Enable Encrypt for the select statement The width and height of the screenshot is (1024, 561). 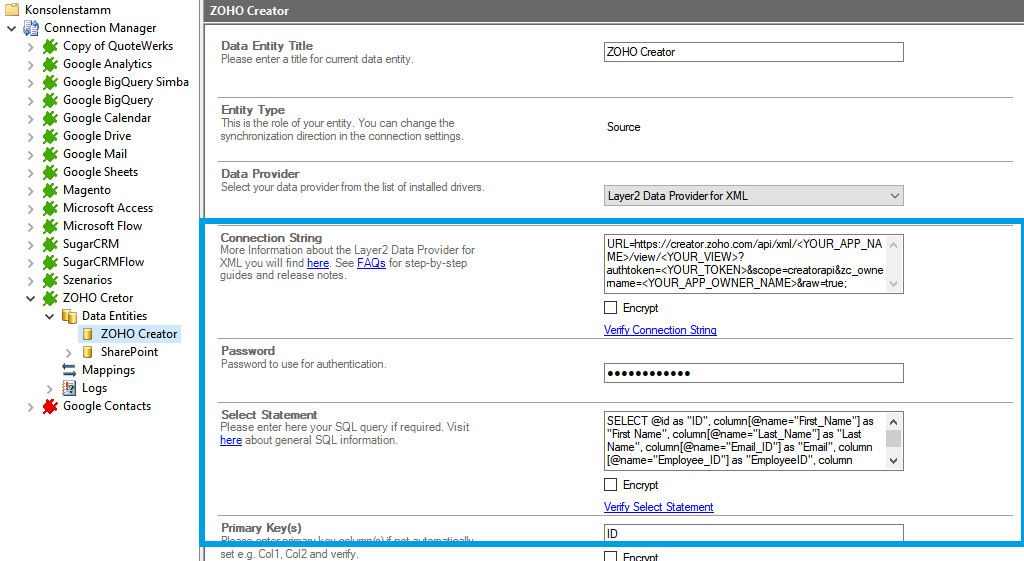(x=611, y=485)
